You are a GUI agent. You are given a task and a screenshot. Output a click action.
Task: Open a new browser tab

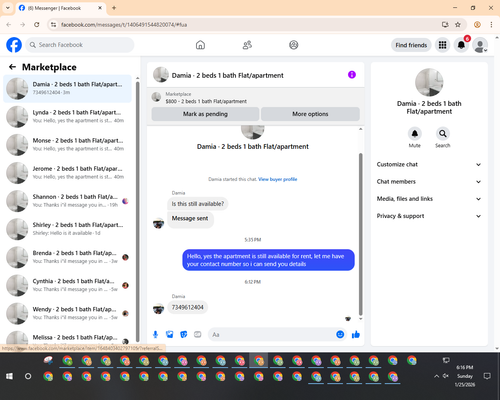[x=114, y=8]
